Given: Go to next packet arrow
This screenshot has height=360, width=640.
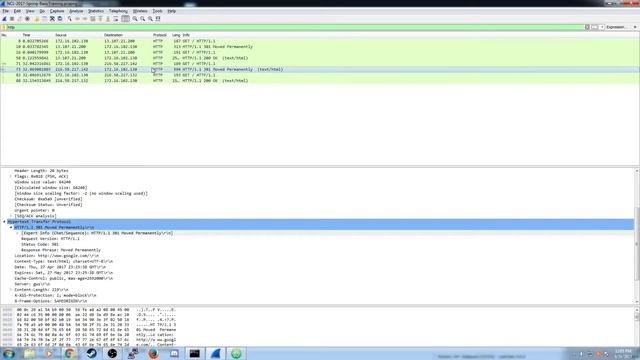Looking at the screenshot, I should (85, 19).
